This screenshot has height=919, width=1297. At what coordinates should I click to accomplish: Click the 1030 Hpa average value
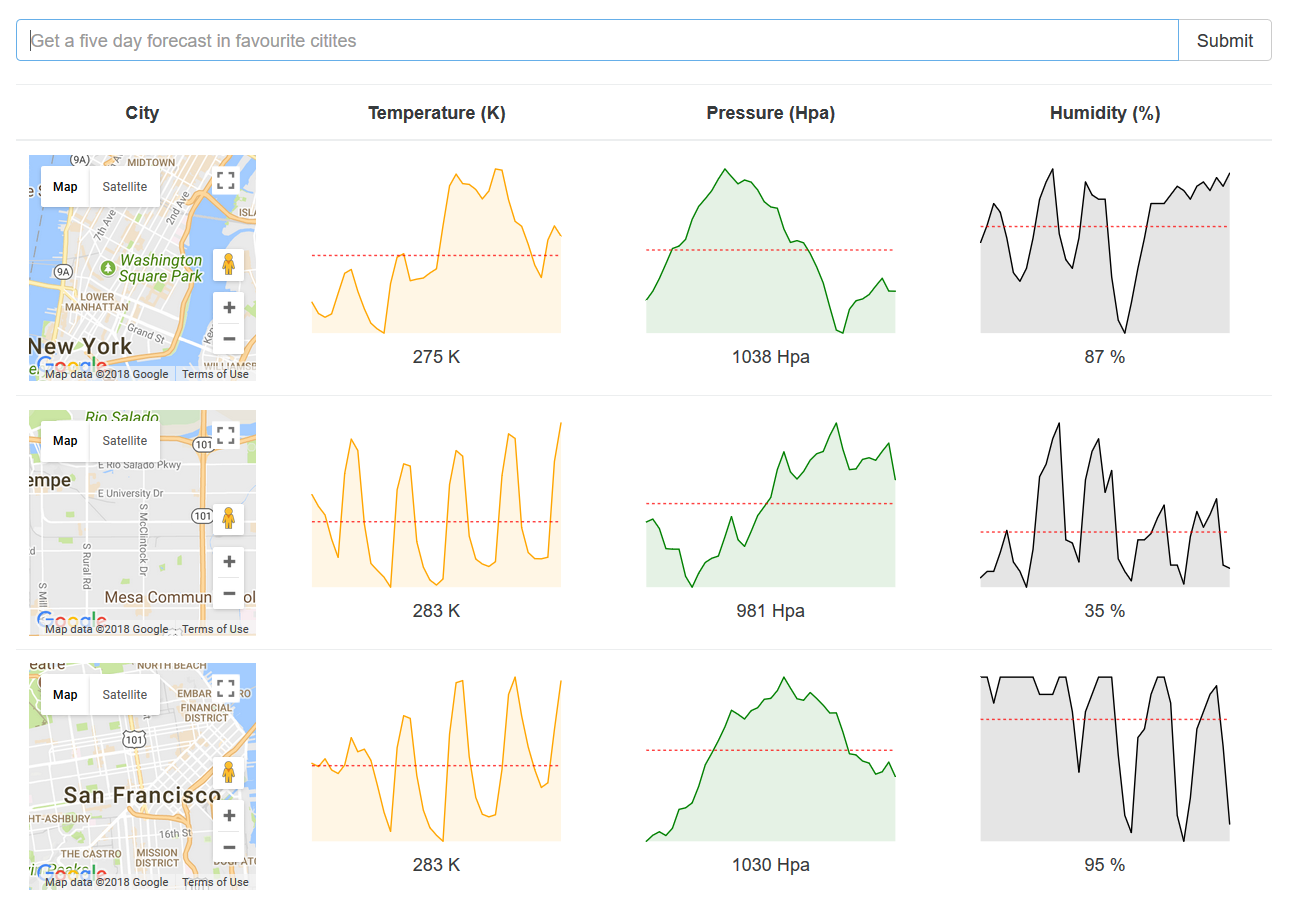[771, 864]
